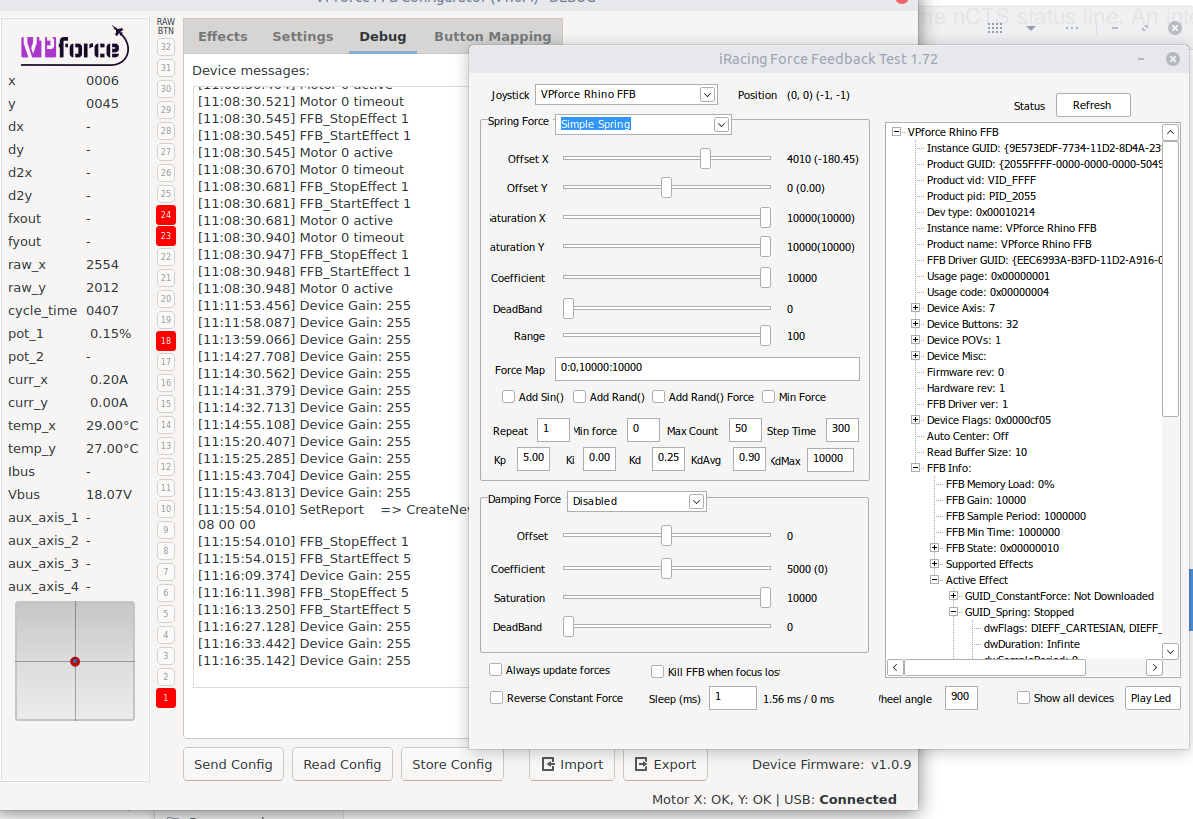Expand Supported Effects node
This screenshot has width=1193, height=819.
[x=934, y=563]
